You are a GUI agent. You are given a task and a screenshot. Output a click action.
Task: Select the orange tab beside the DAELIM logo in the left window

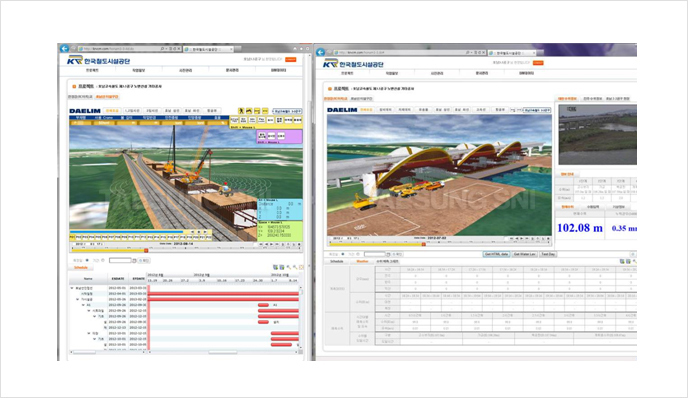pos(112,111)
